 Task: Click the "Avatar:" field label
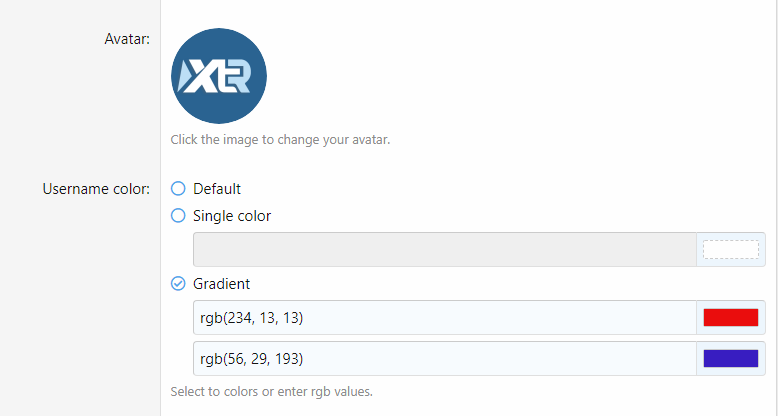pyautogui.click(x=127, y=39)
